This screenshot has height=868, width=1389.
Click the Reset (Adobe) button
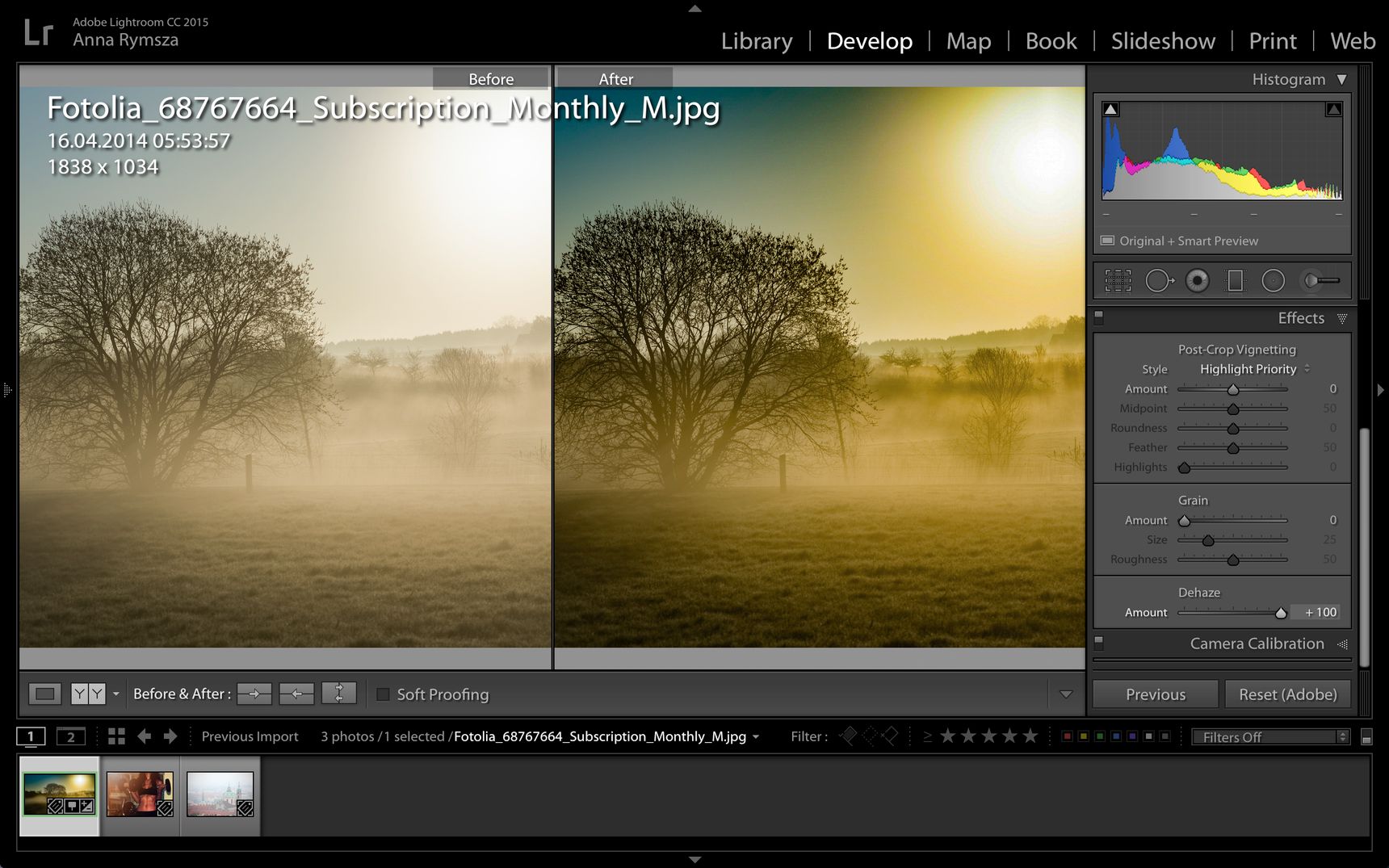(1288, 694)
